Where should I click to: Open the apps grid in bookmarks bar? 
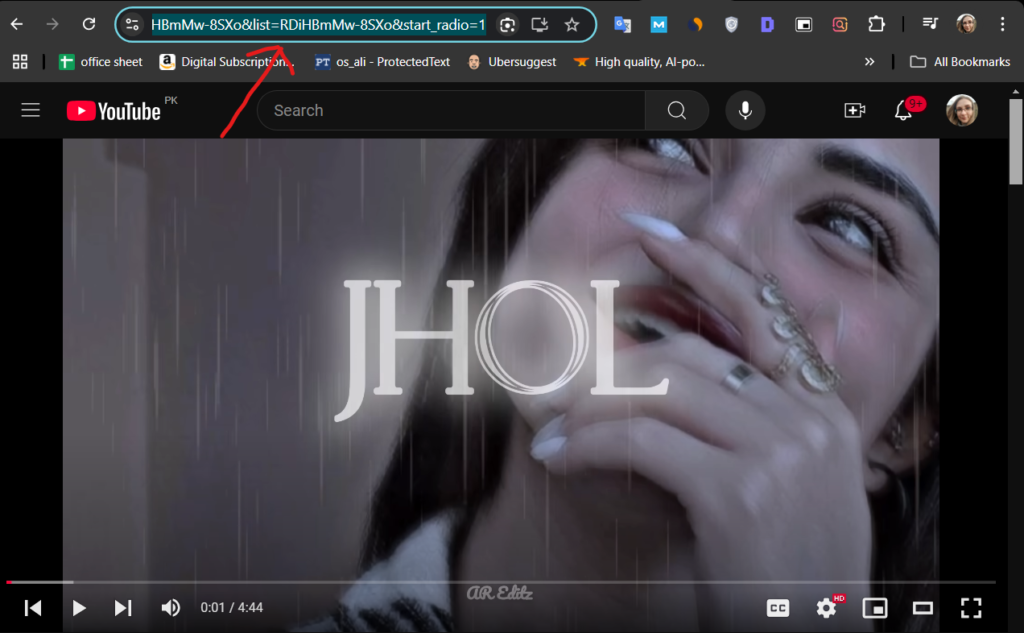click(x=20, y=62)
